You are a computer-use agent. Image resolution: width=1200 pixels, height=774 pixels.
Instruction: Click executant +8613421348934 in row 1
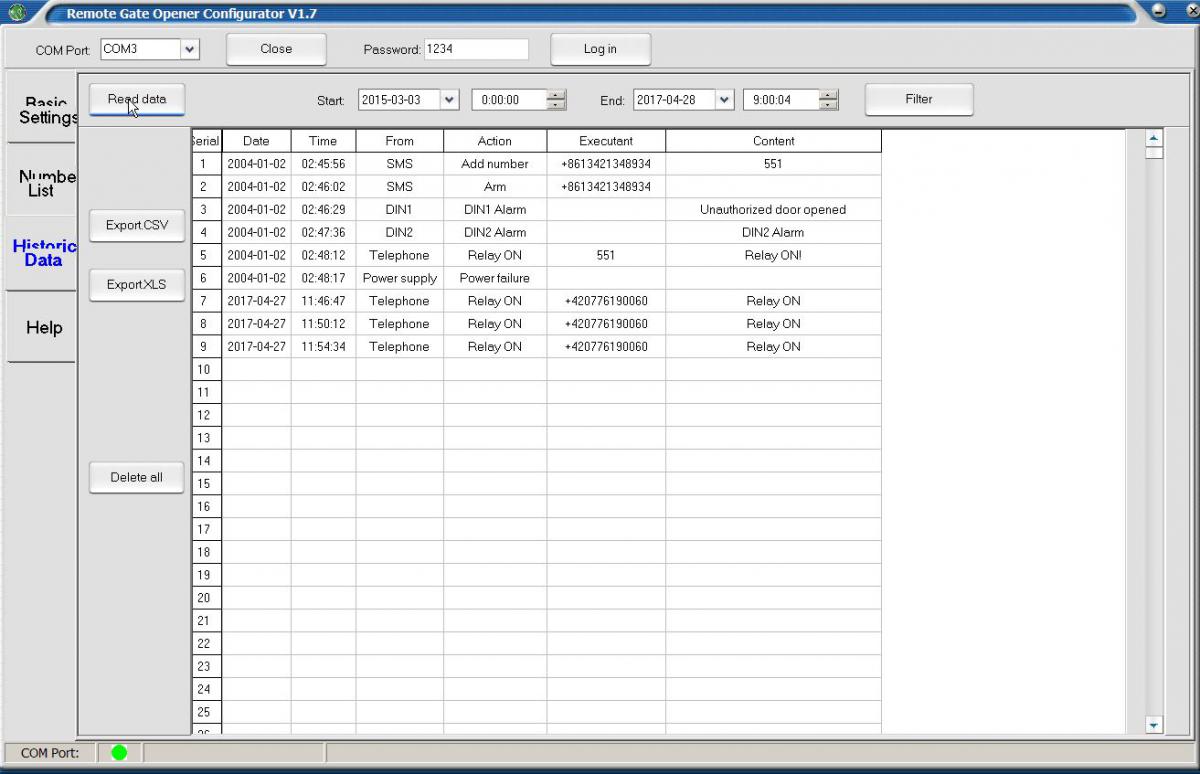tap(606, 164)
